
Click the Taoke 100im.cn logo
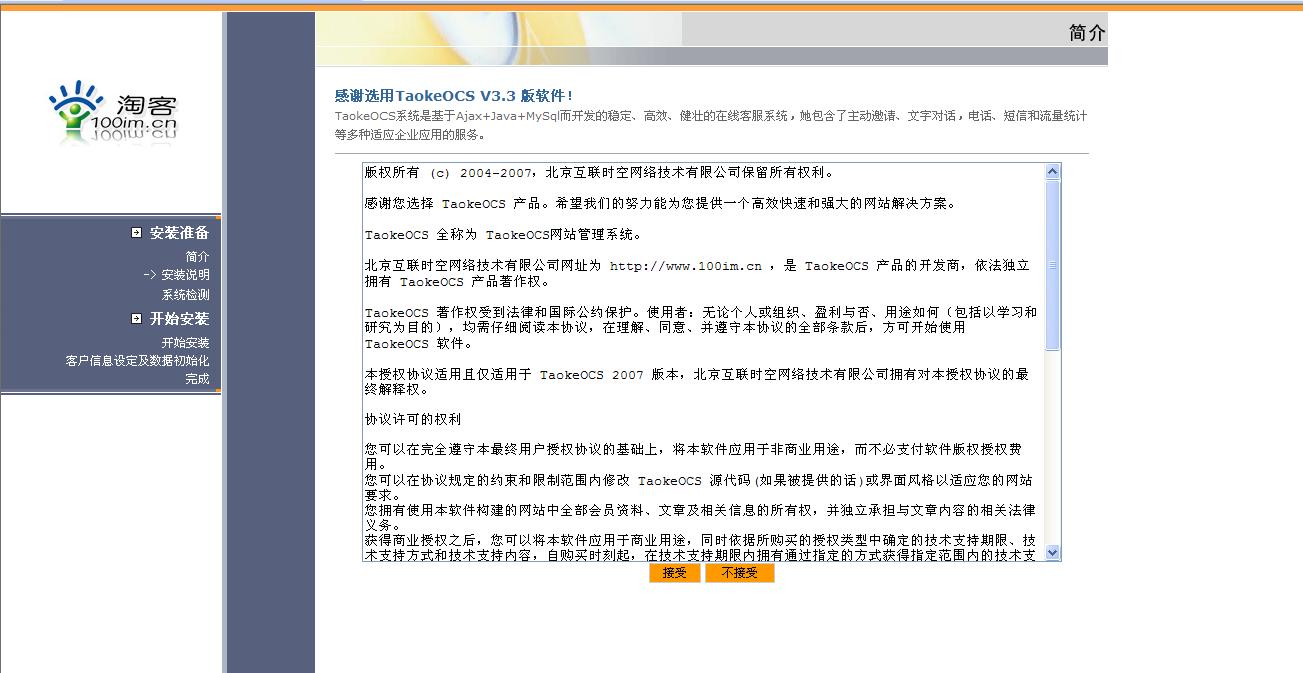[113, 112]
